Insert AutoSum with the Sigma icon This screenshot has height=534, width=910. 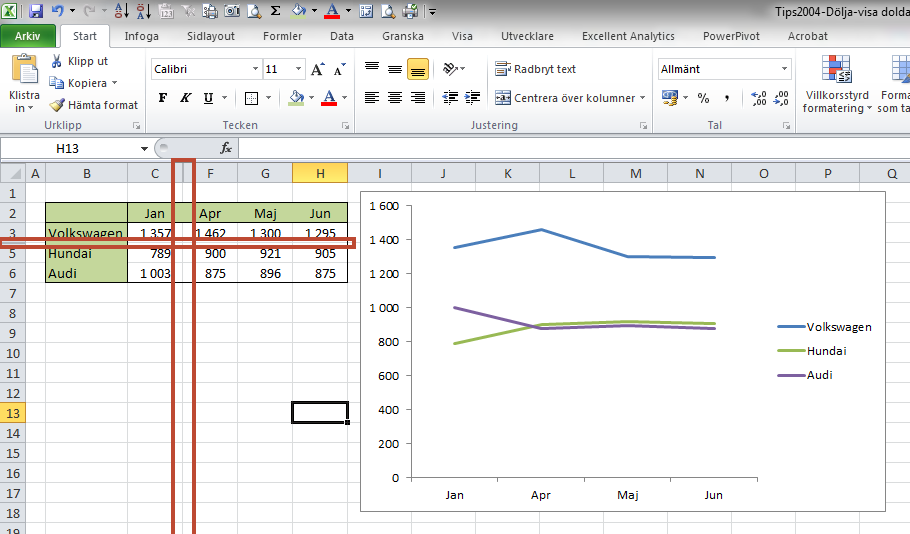tap(276, 10)
